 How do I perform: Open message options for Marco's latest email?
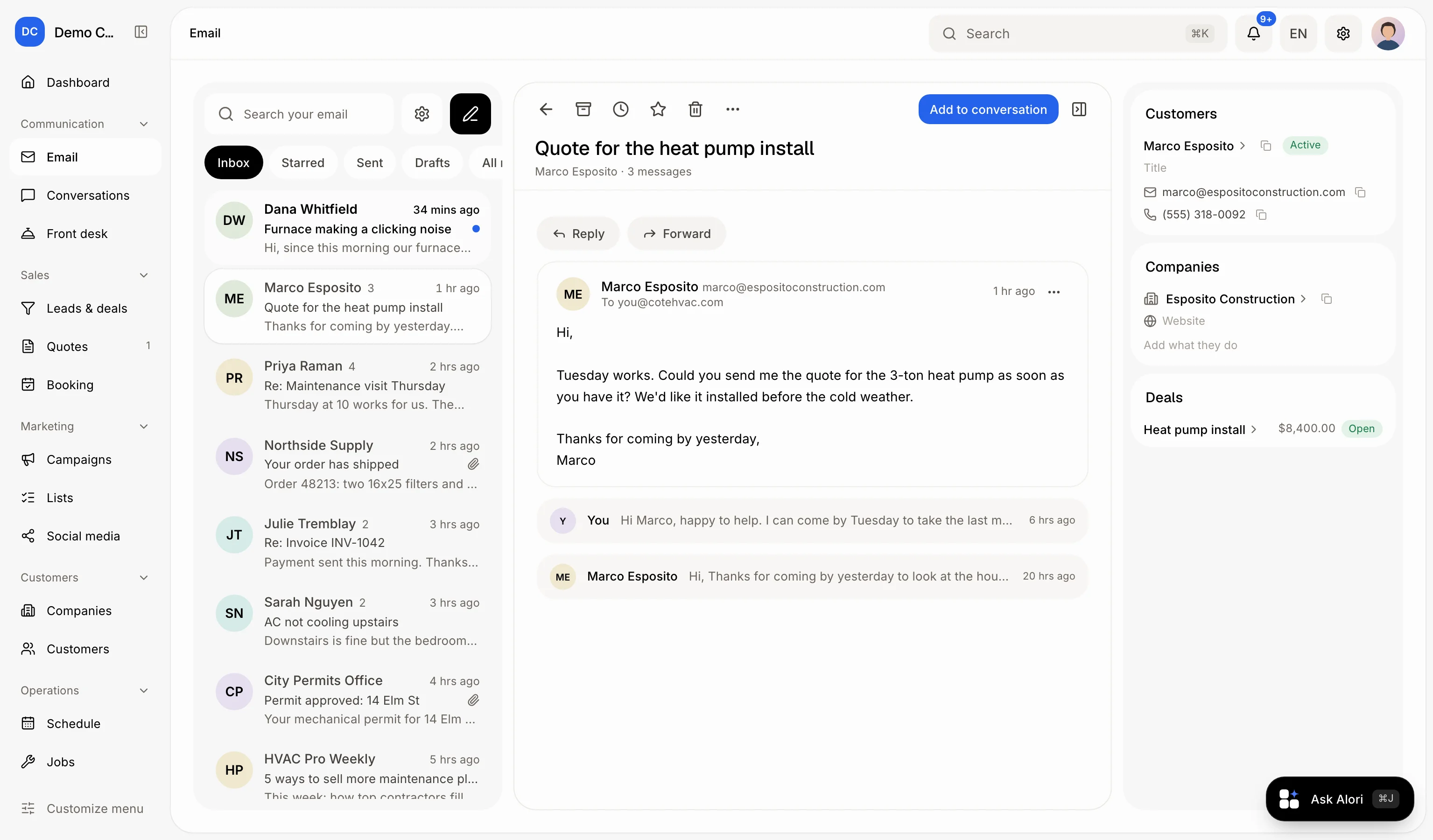point(1054,292)
